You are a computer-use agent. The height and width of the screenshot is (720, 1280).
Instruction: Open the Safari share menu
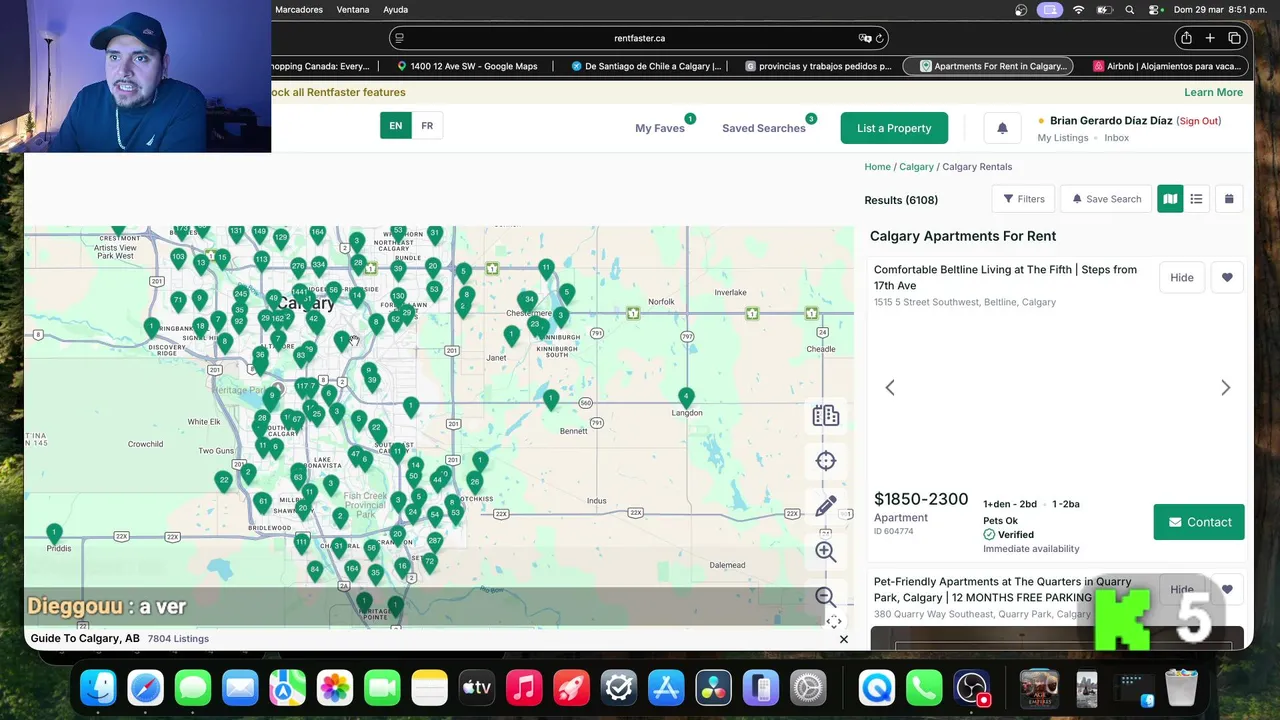click(1186, 38)
